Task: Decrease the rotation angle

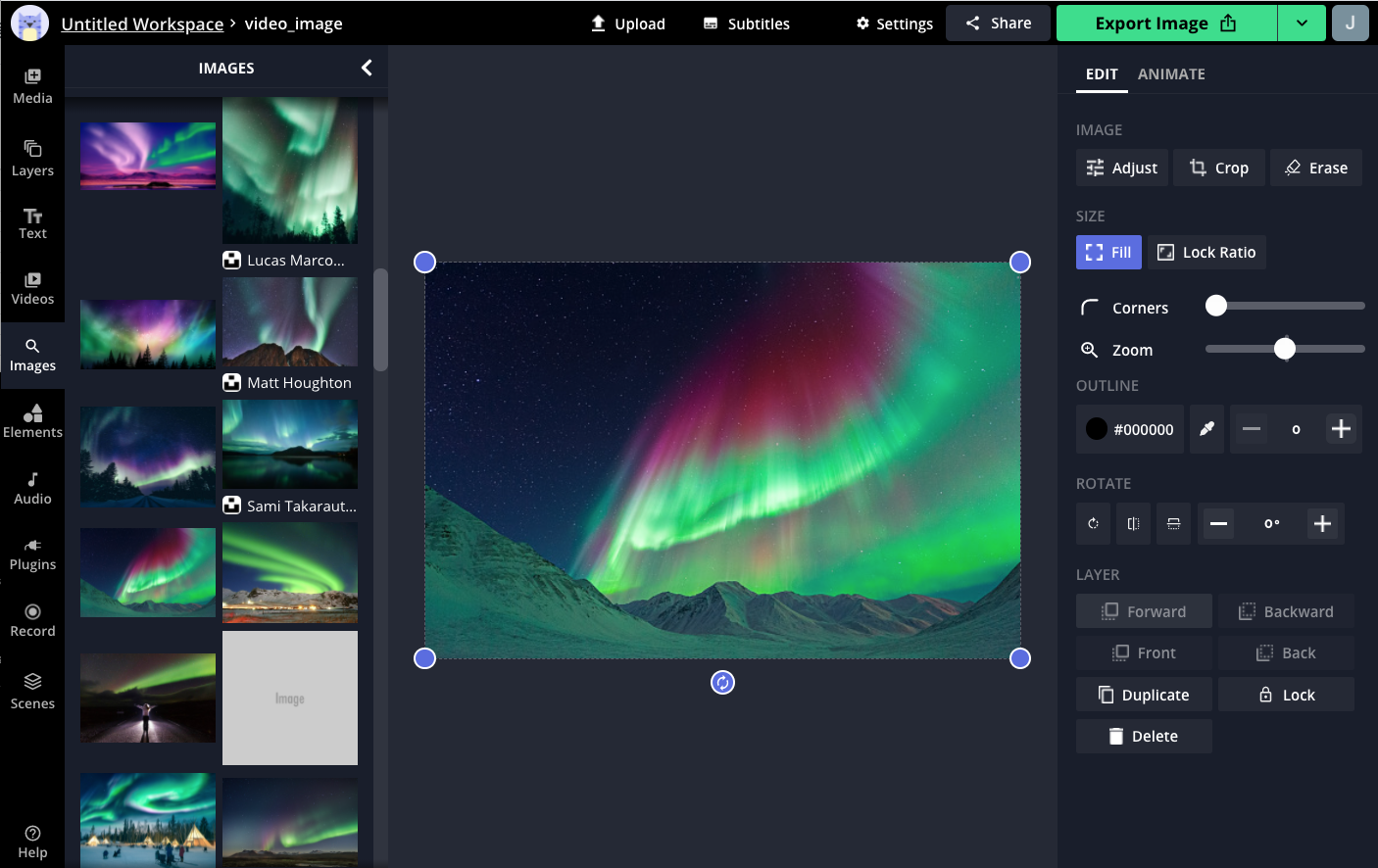Action: click(1218, 523)
